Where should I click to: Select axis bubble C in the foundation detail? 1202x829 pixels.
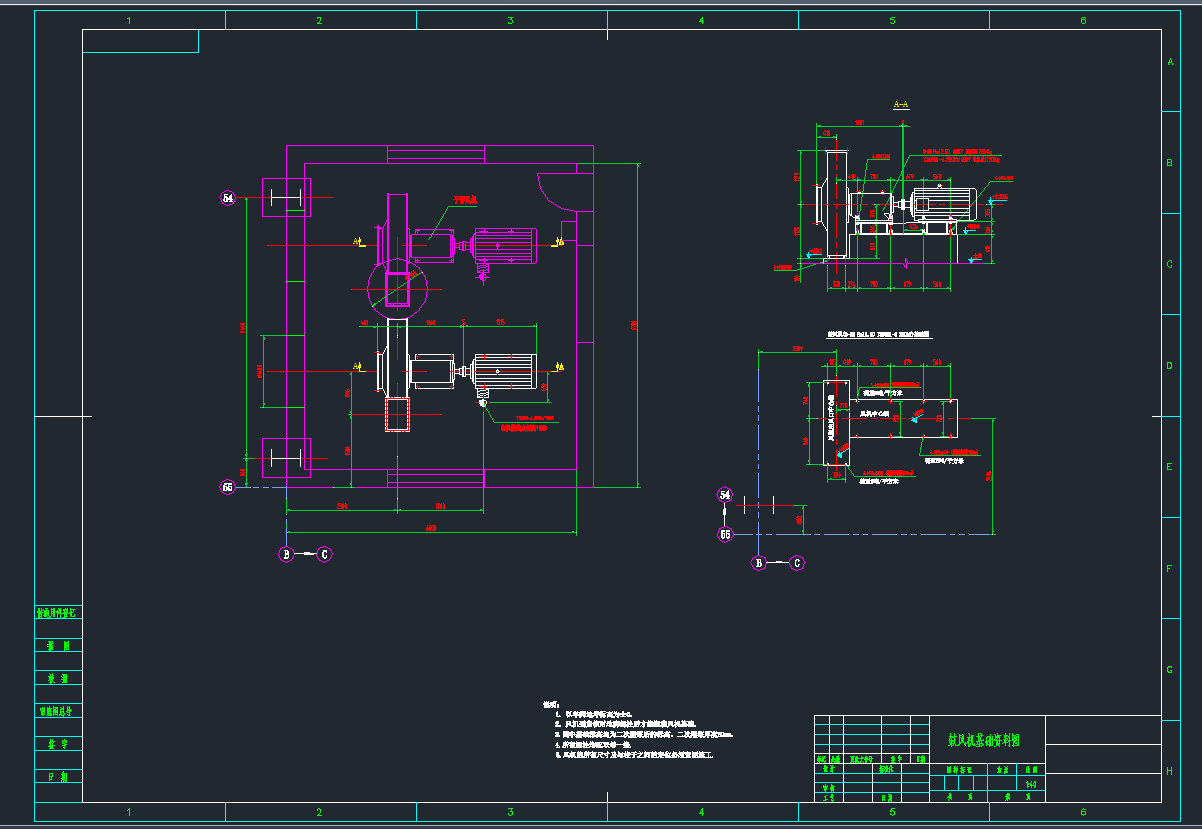click(797, 563)
